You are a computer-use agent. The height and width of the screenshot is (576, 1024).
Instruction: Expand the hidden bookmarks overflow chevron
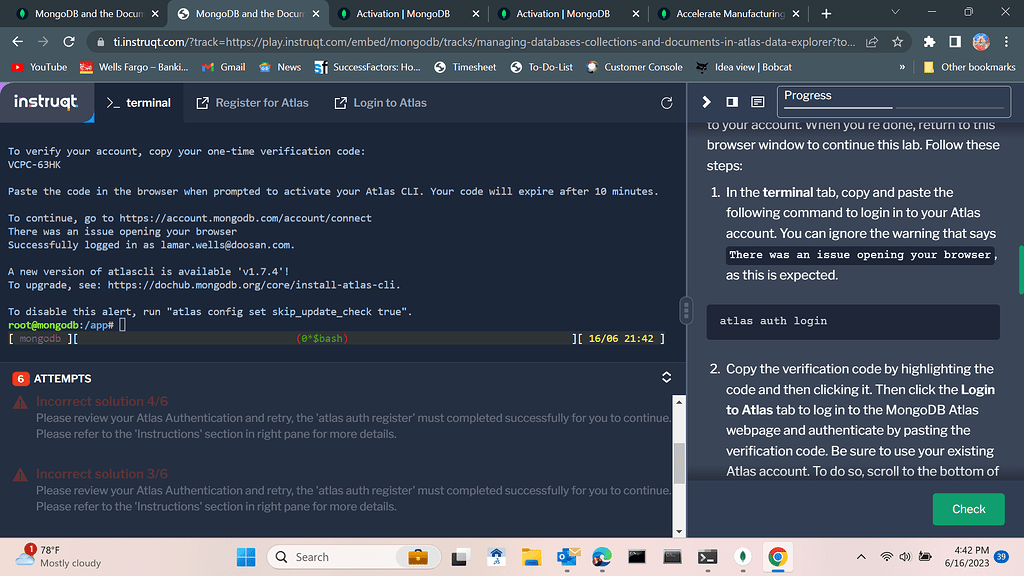tap(902, 67)
